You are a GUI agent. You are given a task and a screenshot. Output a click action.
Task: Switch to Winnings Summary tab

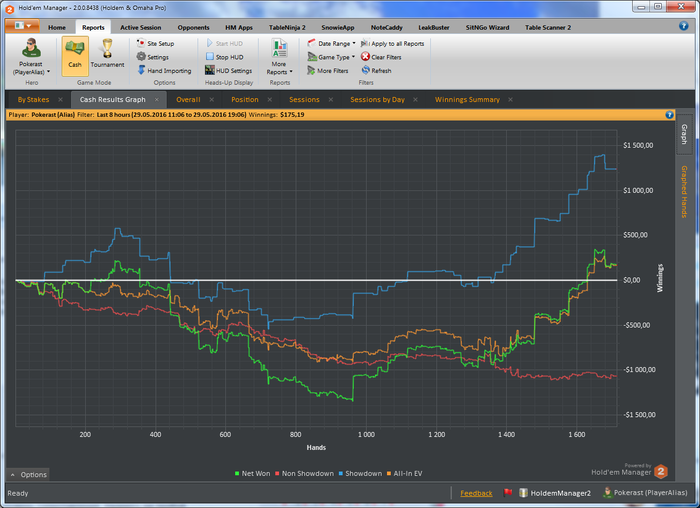(x=467, y=100)
